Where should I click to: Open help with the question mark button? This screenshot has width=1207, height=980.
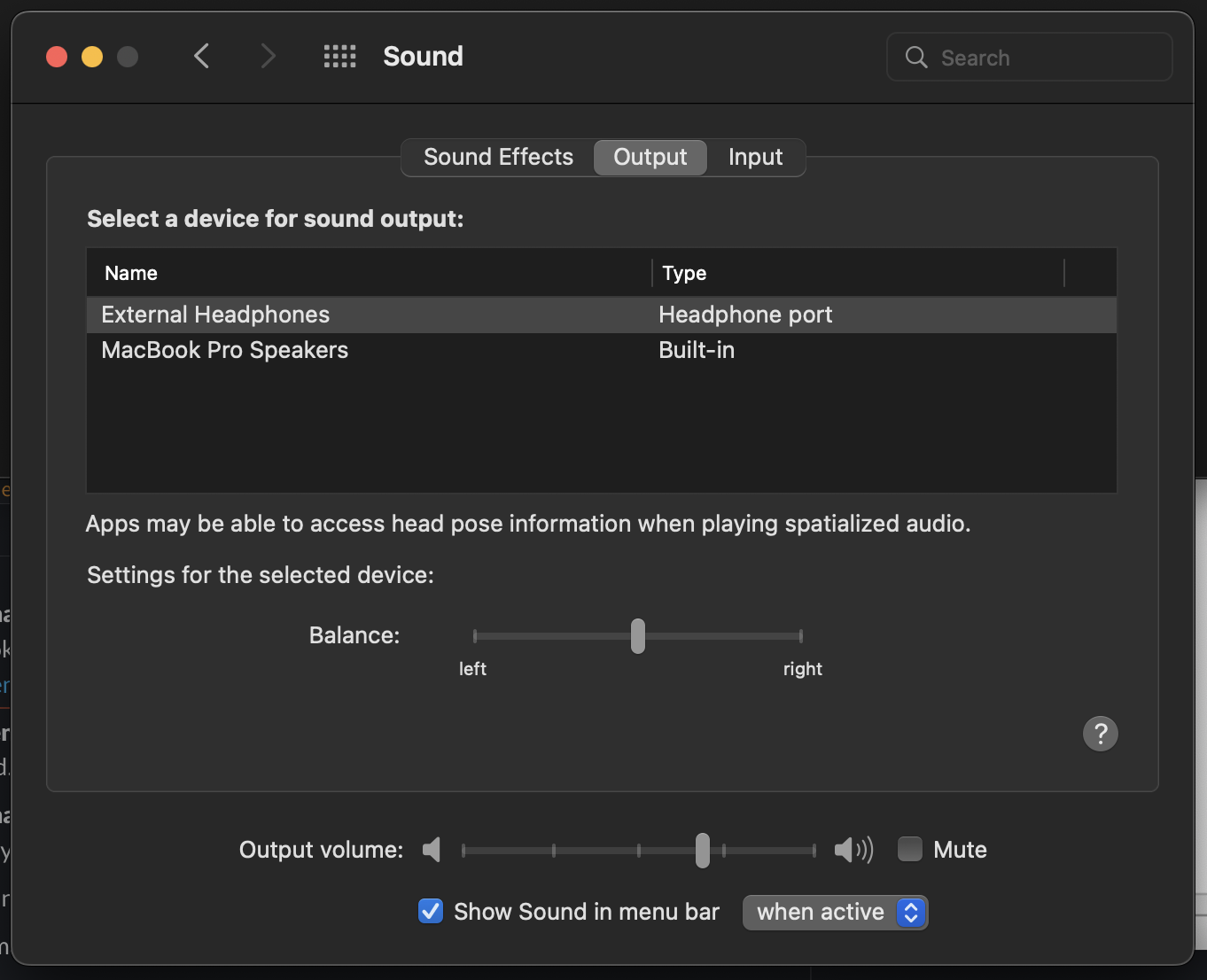[x=1101, y=734]
